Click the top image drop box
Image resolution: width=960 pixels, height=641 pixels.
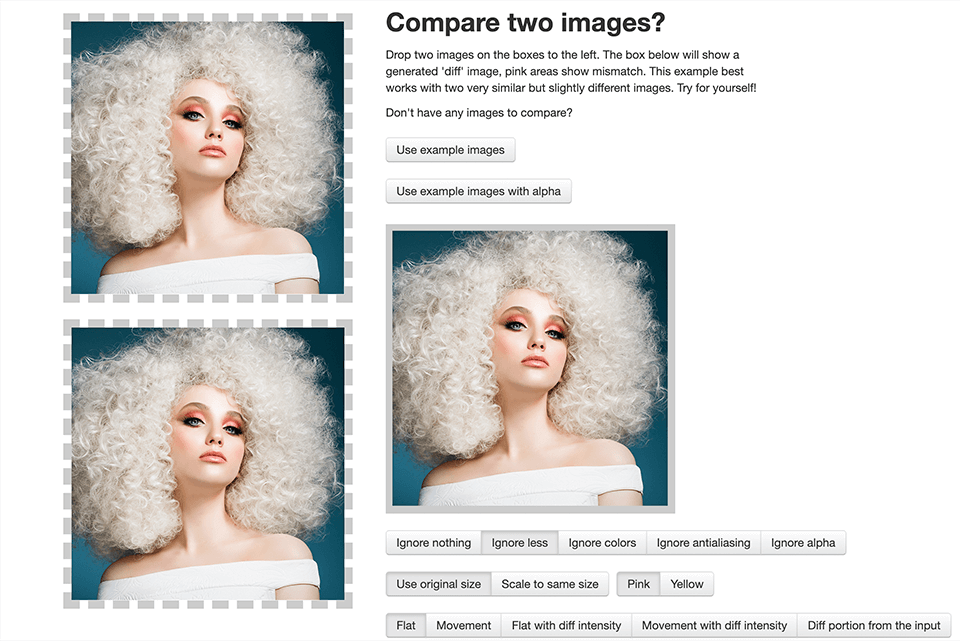(x=207, y=158)
